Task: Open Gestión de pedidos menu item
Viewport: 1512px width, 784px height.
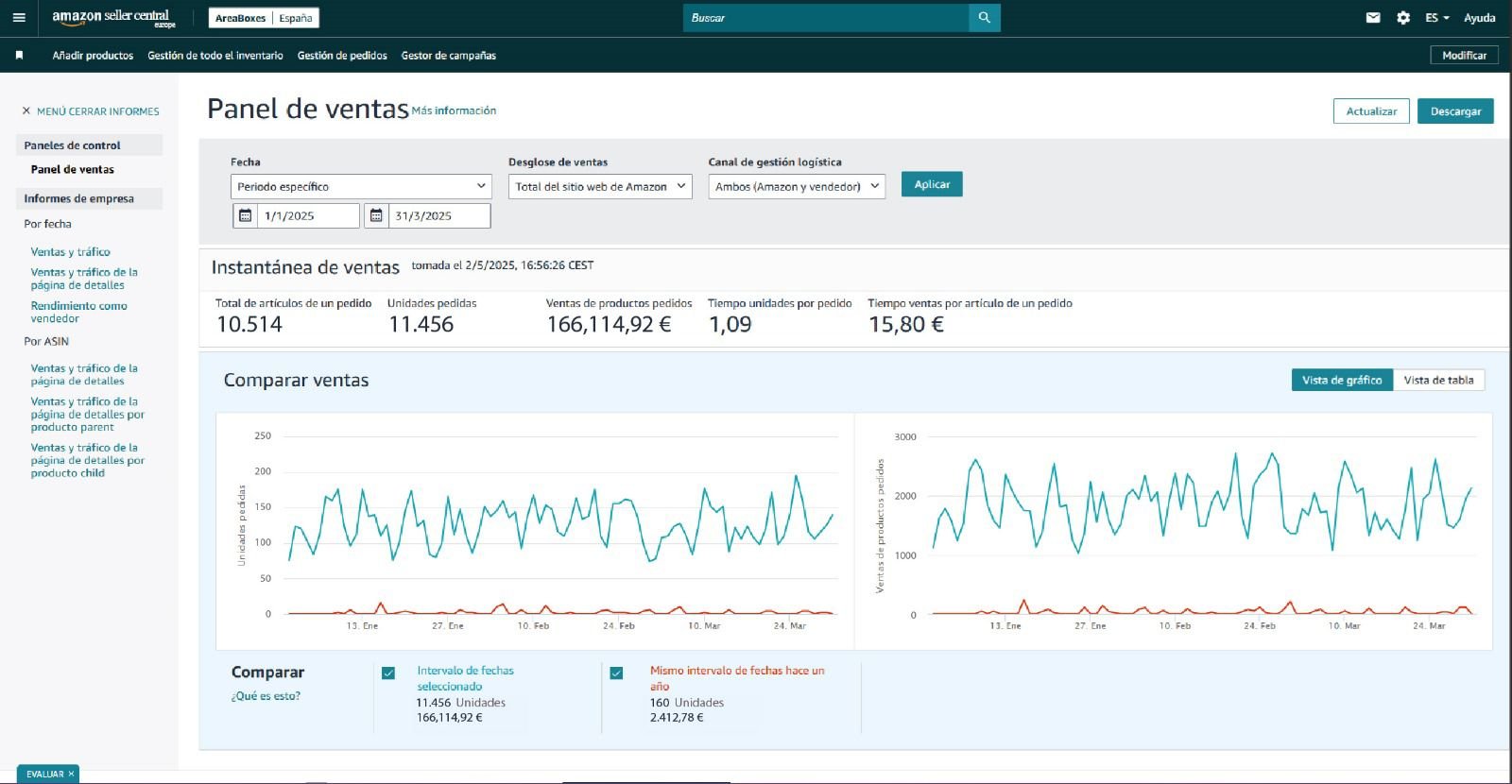Action: click(342, 56)
